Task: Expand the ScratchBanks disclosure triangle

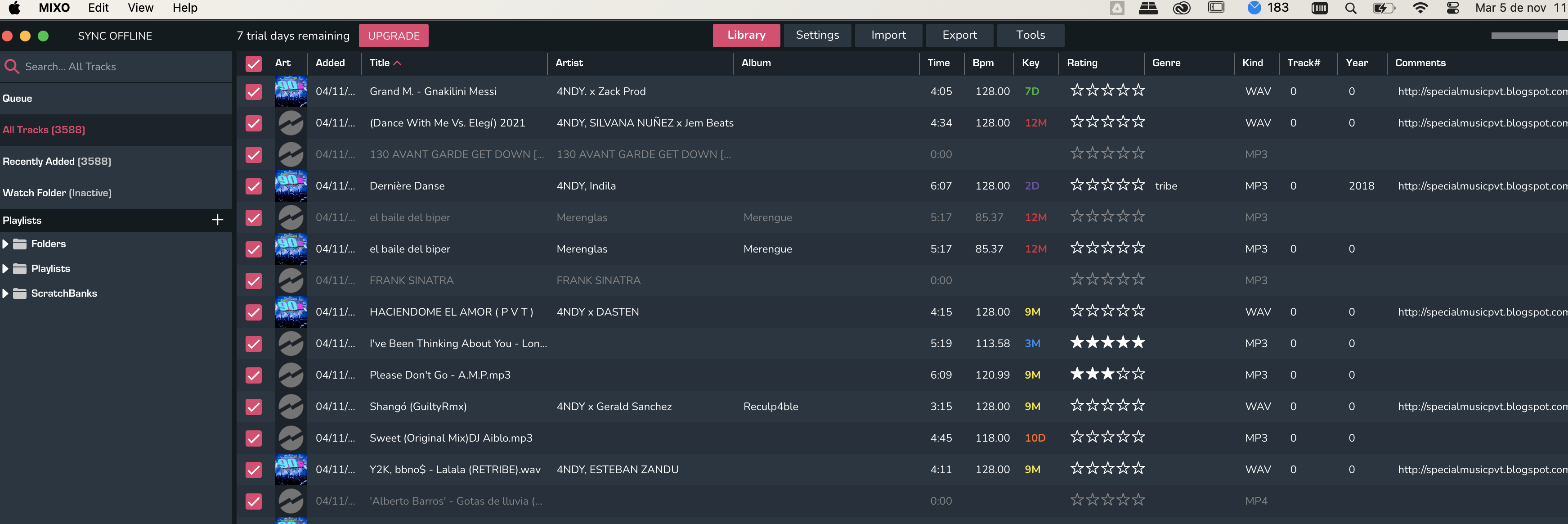Action: coord(5,294)
